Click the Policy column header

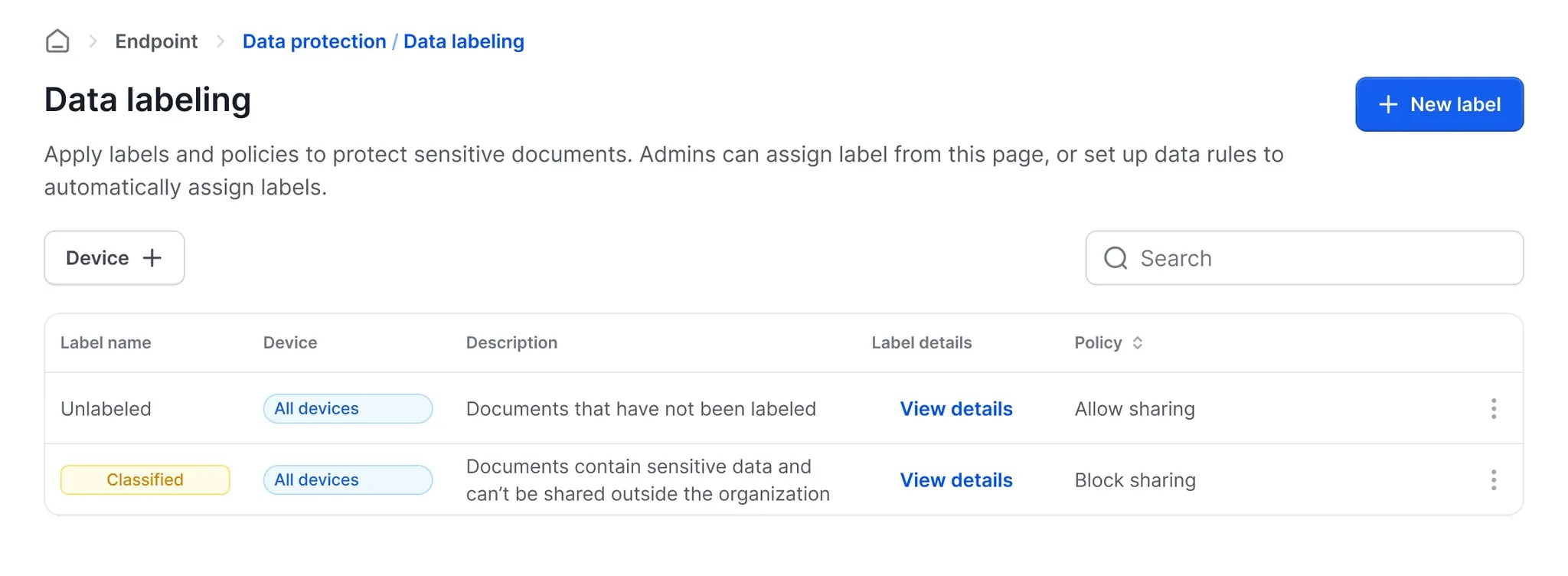tap(1098, 343)
